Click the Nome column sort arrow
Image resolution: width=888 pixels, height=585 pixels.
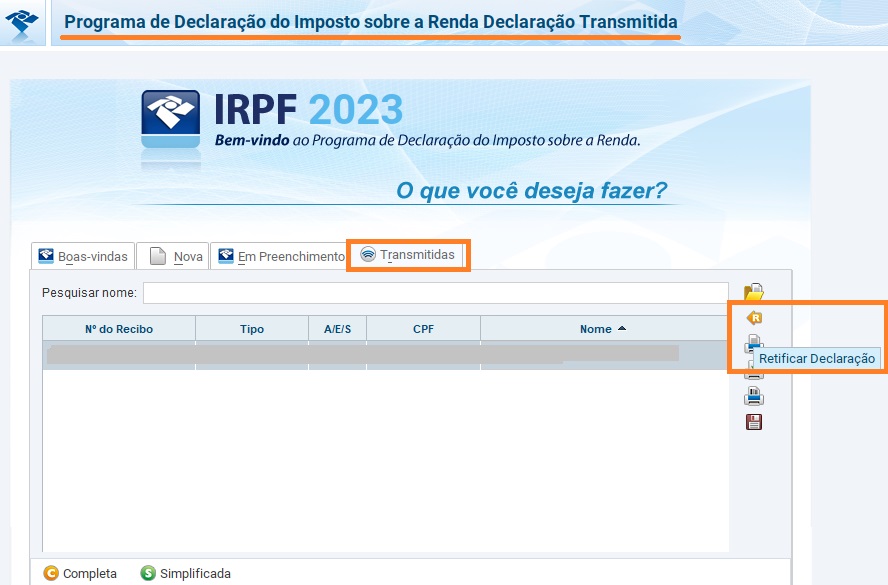coord(622,328)
